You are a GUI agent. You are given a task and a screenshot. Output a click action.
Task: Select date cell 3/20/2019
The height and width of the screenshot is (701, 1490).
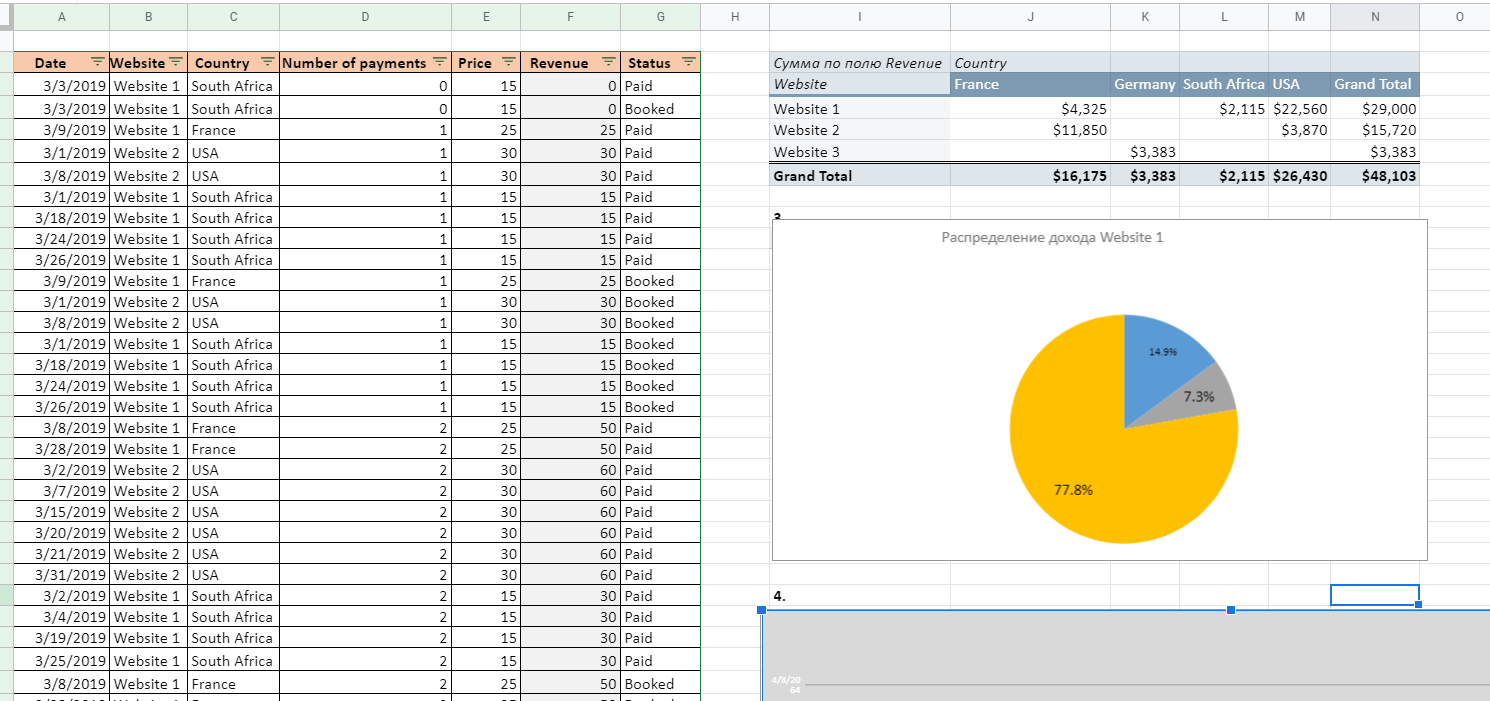coord(62,533)
